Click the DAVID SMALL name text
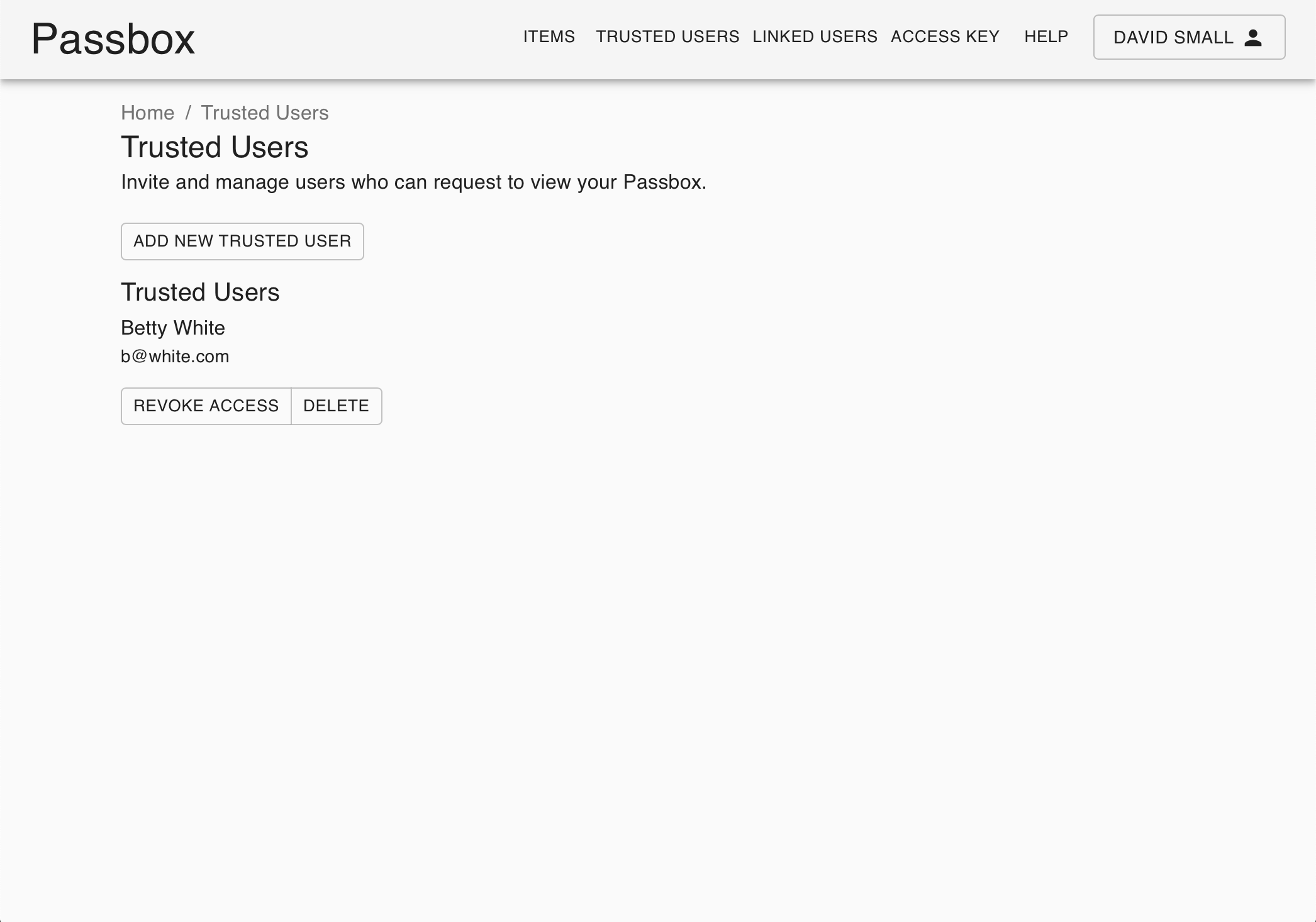 click(x=1173, y=38)
